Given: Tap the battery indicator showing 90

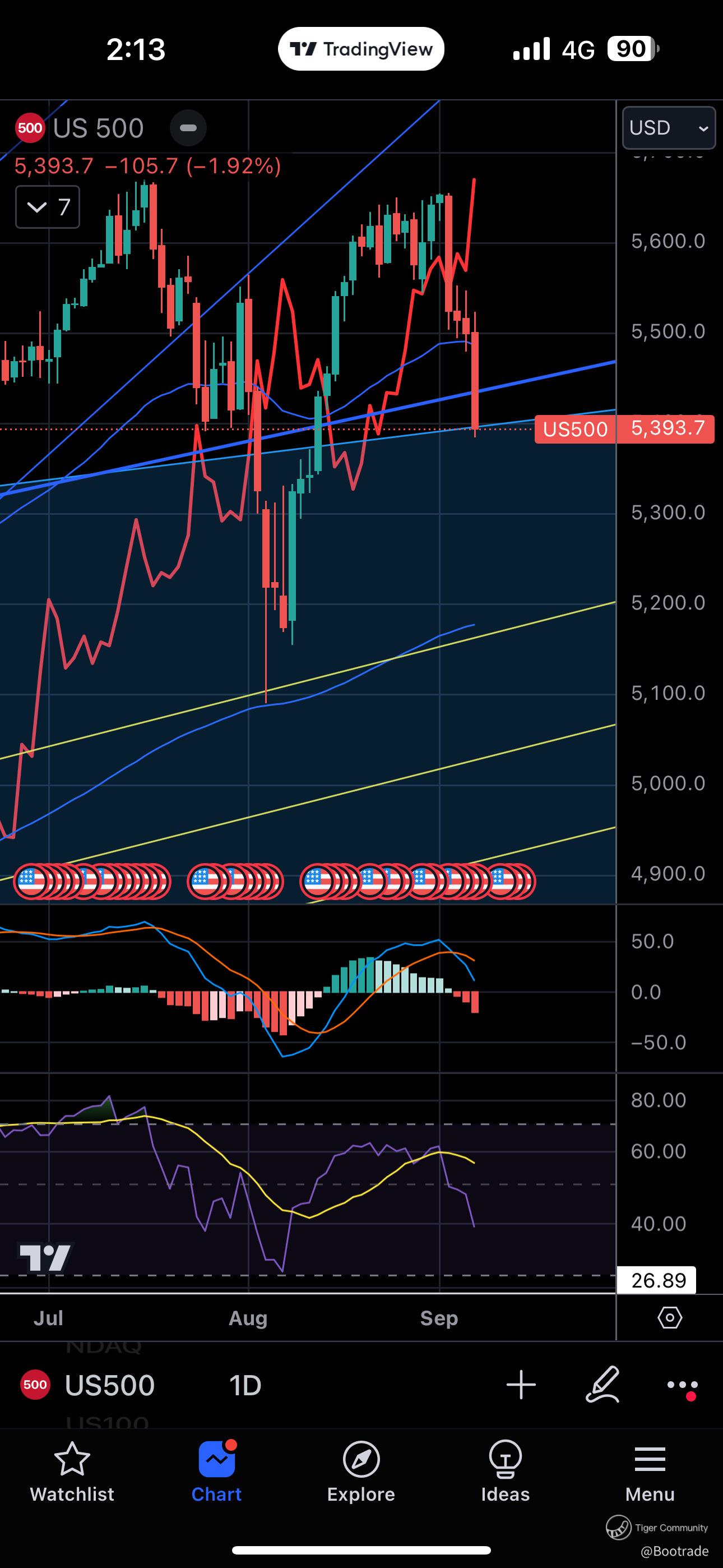Looking at the screenshot, I should (633, 49).
